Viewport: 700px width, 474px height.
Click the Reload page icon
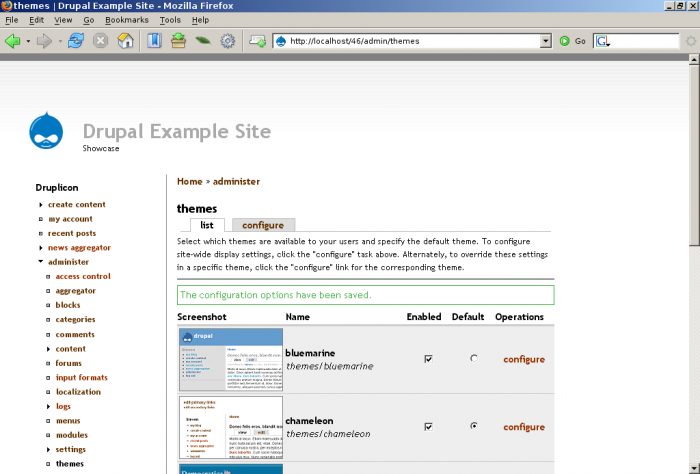point(76,41)
